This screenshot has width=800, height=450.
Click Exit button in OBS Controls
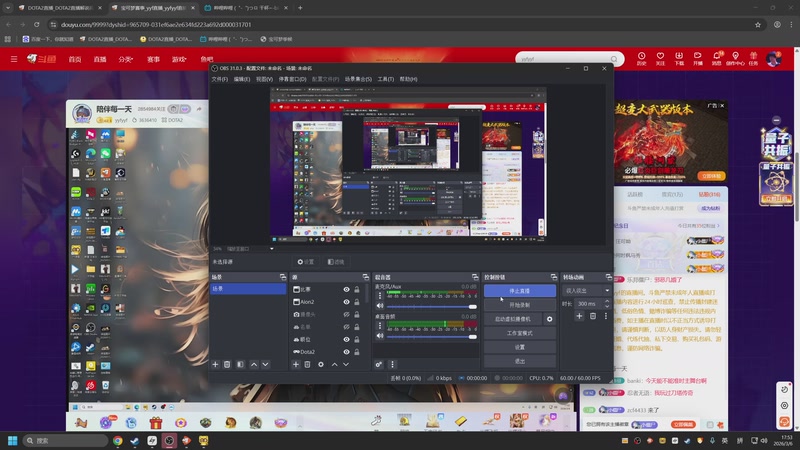[x=520, y=361]
